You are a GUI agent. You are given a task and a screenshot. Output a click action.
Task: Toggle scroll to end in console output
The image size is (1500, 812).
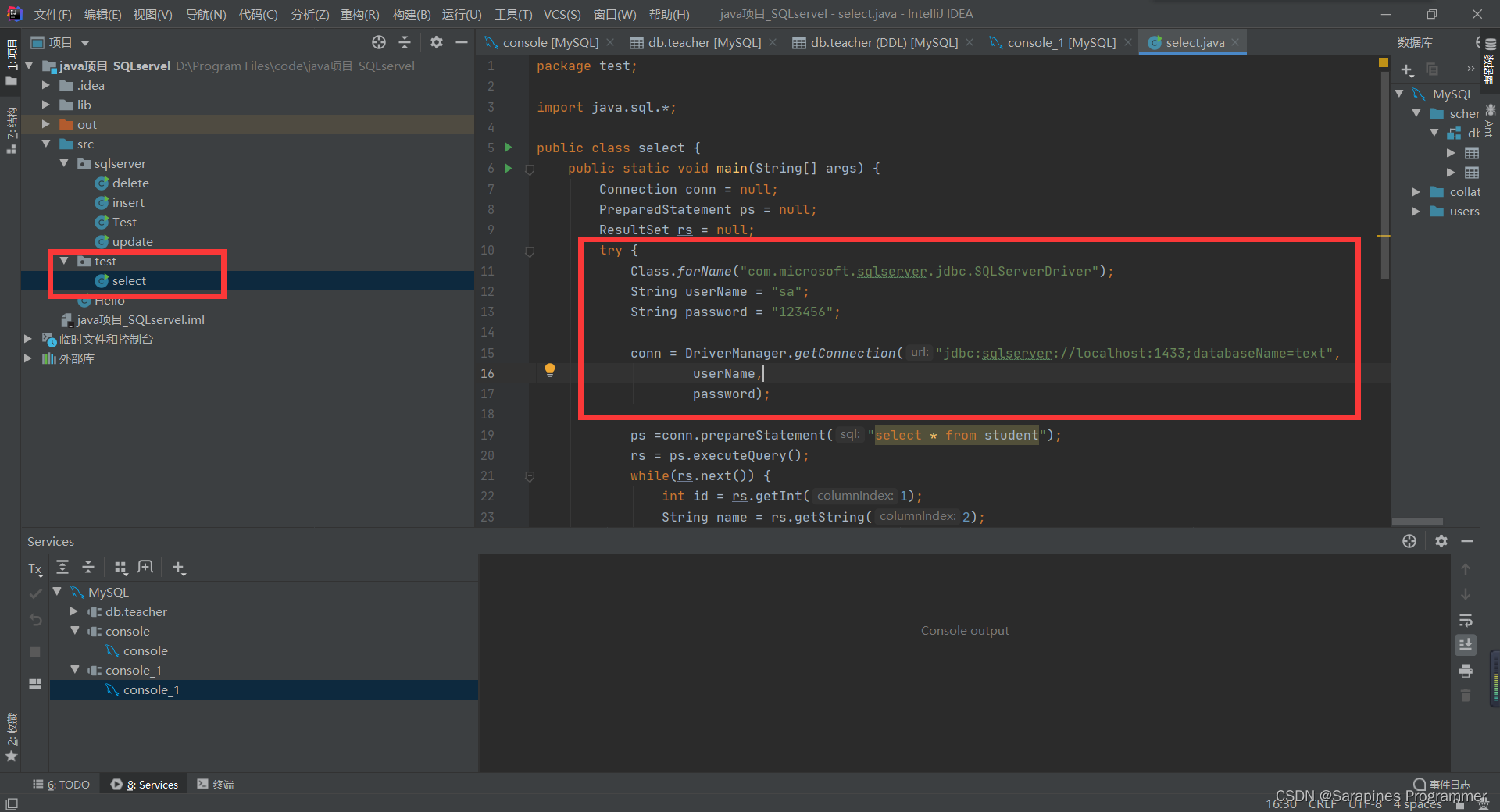coord(1466,645)
